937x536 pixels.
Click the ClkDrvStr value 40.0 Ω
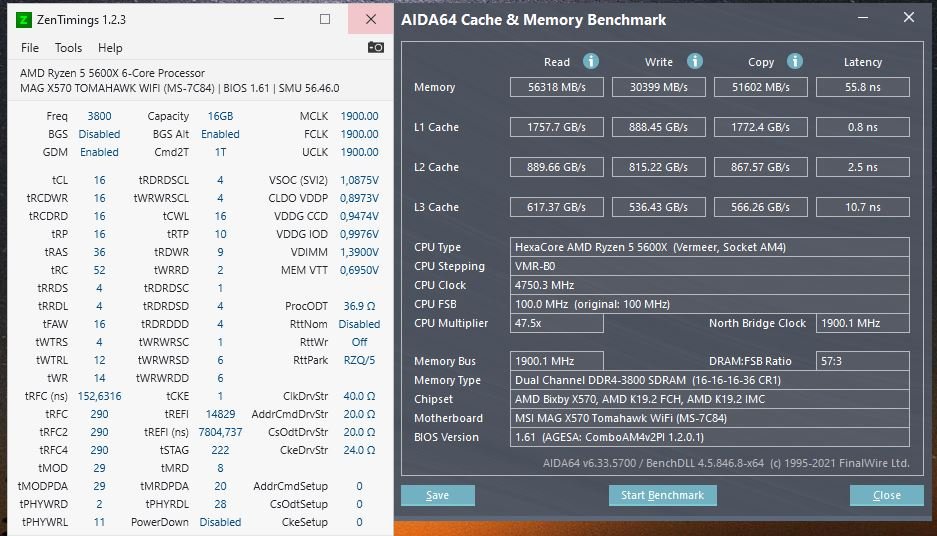pos(359,396)
